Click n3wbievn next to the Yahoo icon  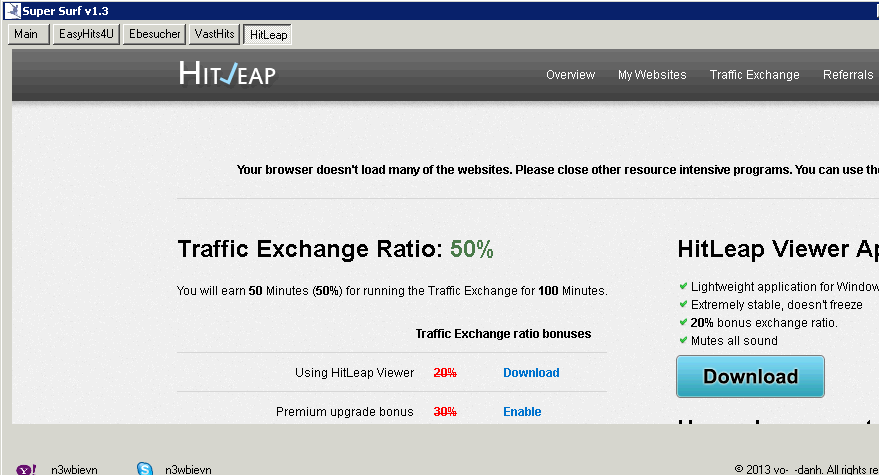[x=74, y=469]
